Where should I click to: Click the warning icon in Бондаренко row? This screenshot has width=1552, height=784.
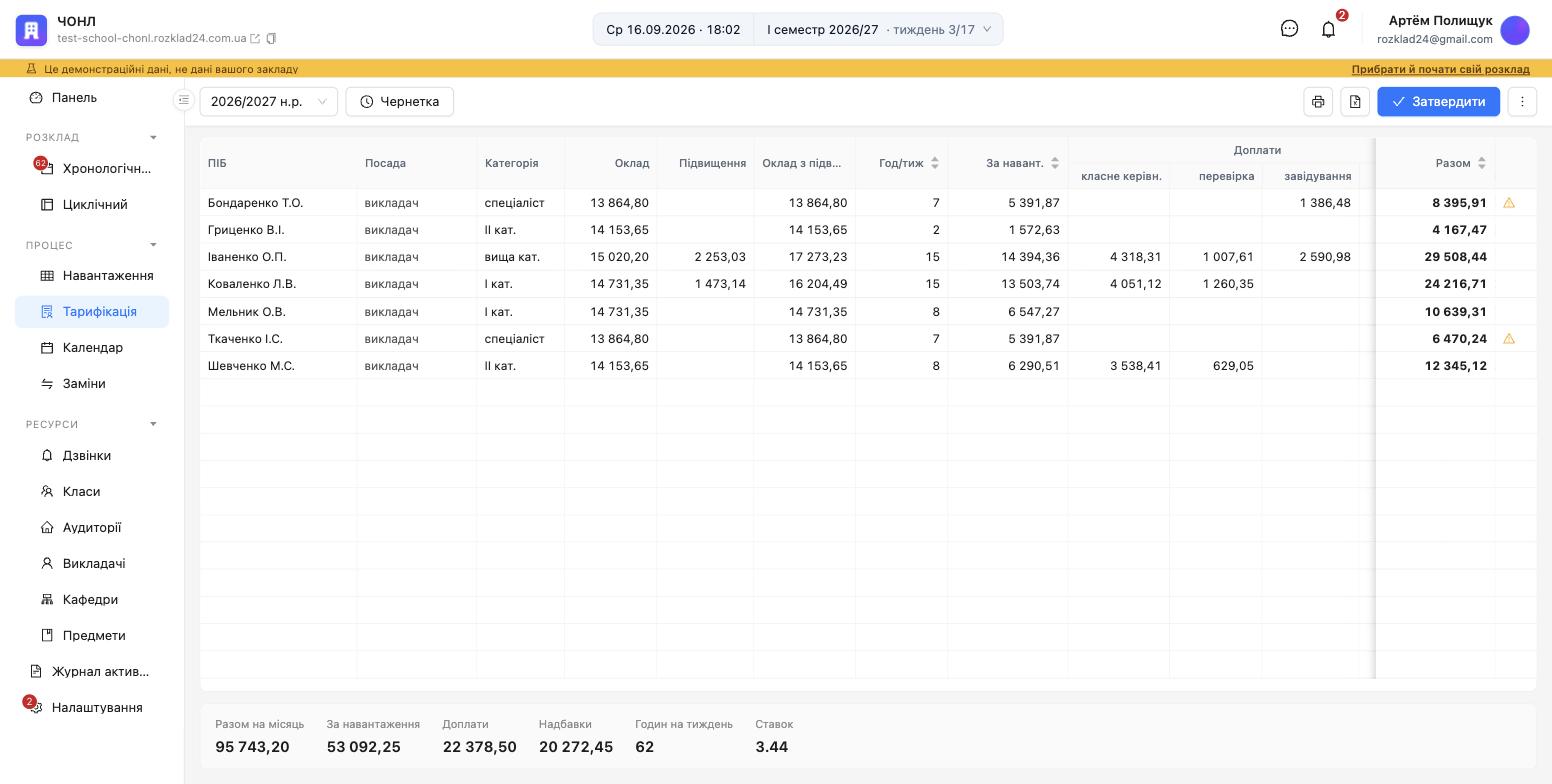tap(1509, 203)
